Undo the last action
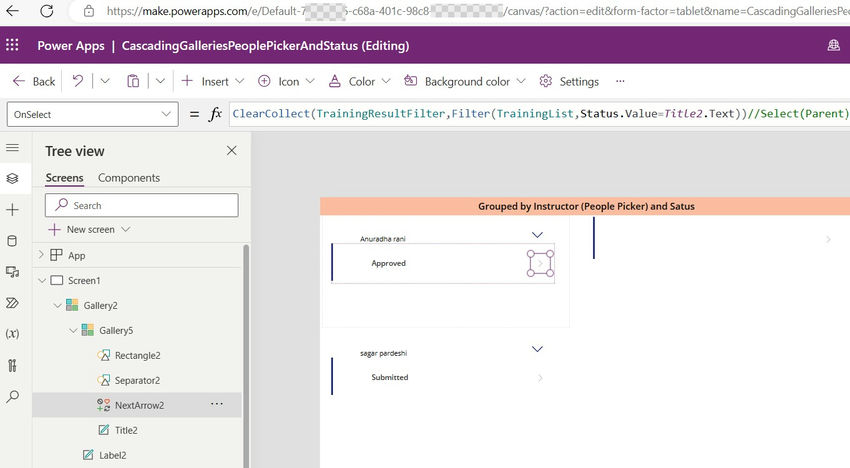 coord(78,81)
